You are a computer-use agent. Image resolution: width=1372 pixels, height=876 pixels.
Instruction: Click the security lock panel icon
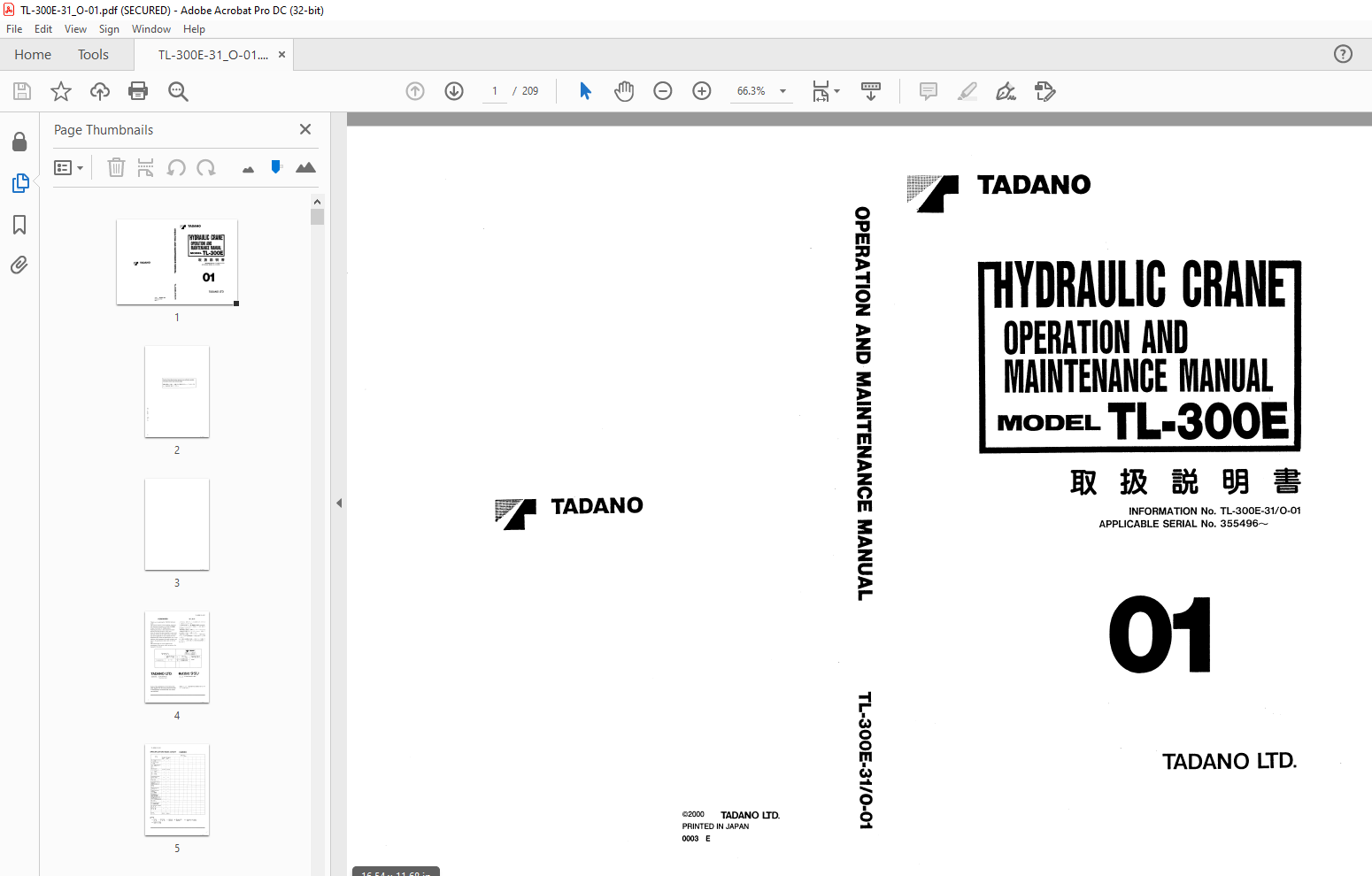(19, 142)
